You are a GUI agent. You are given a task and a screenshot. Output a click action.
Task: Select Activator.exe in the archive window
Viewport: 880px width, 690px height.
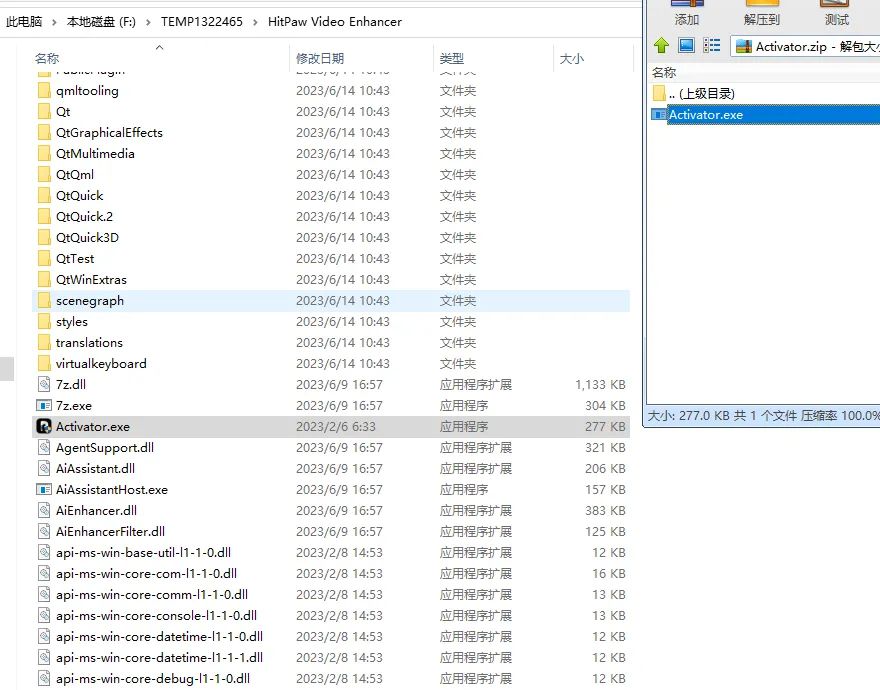766,115
